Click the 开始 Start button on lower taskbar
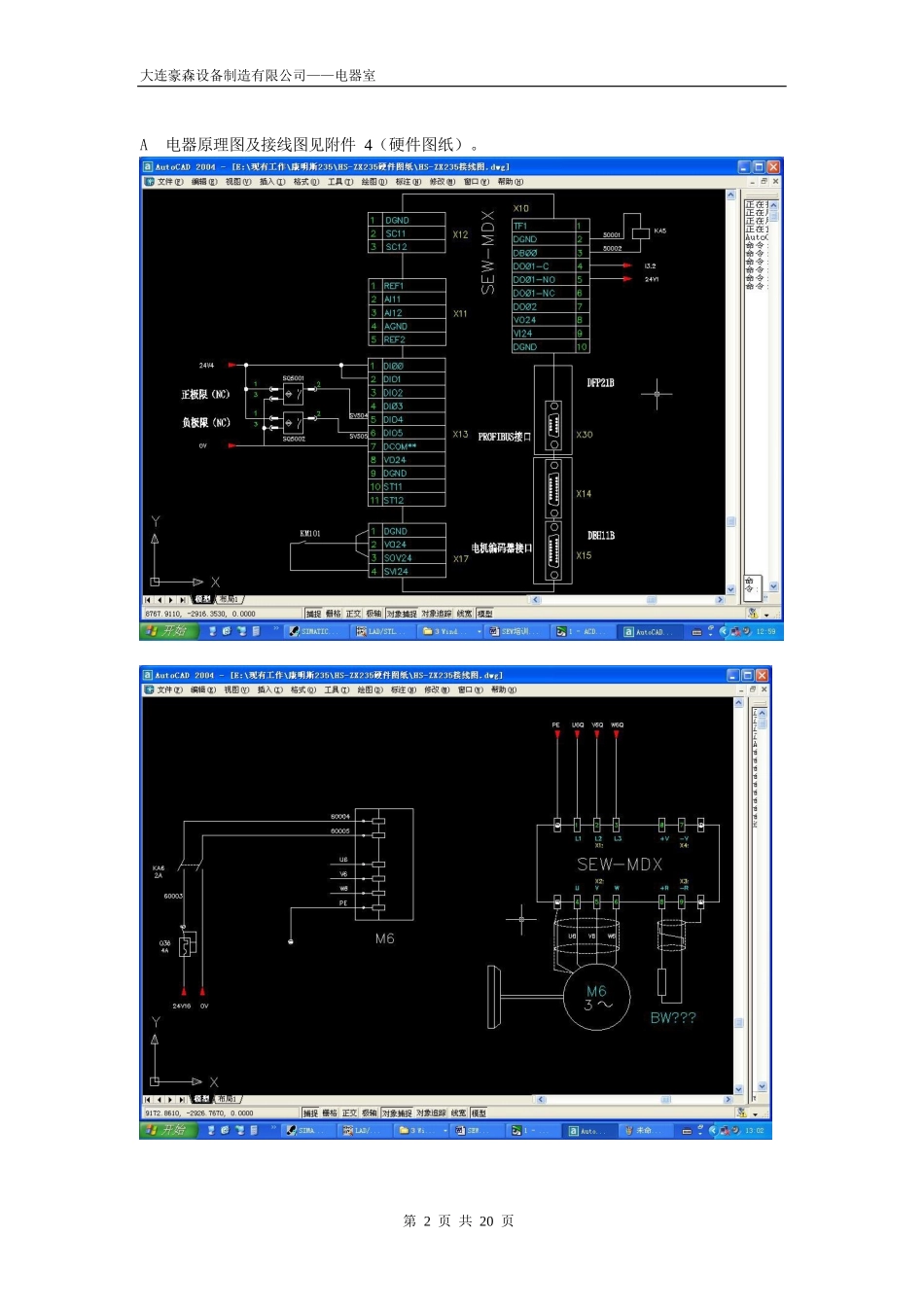The image size is (924, 1307). pyautogui.click(x=168, y=1130)
